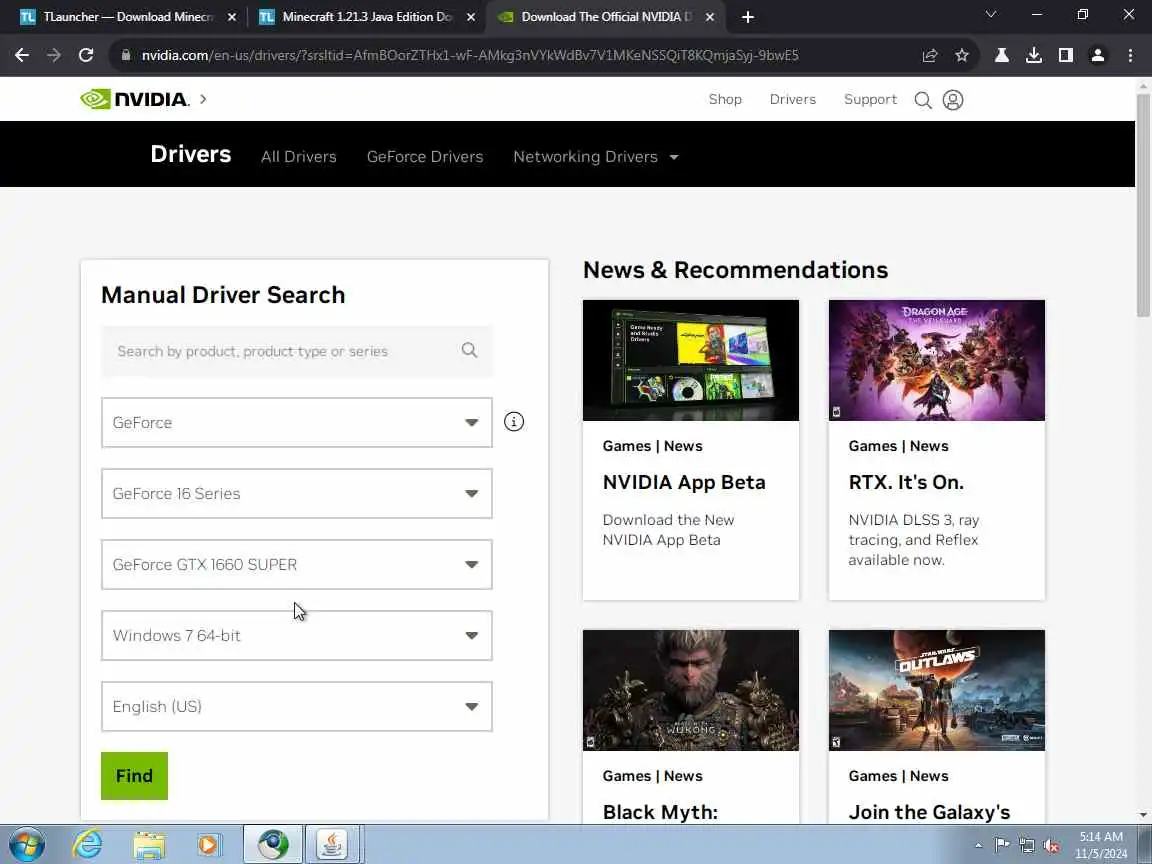Click the magnifier in driver search box
Viewport: 1152px width, 864px height.
point(469,350)
